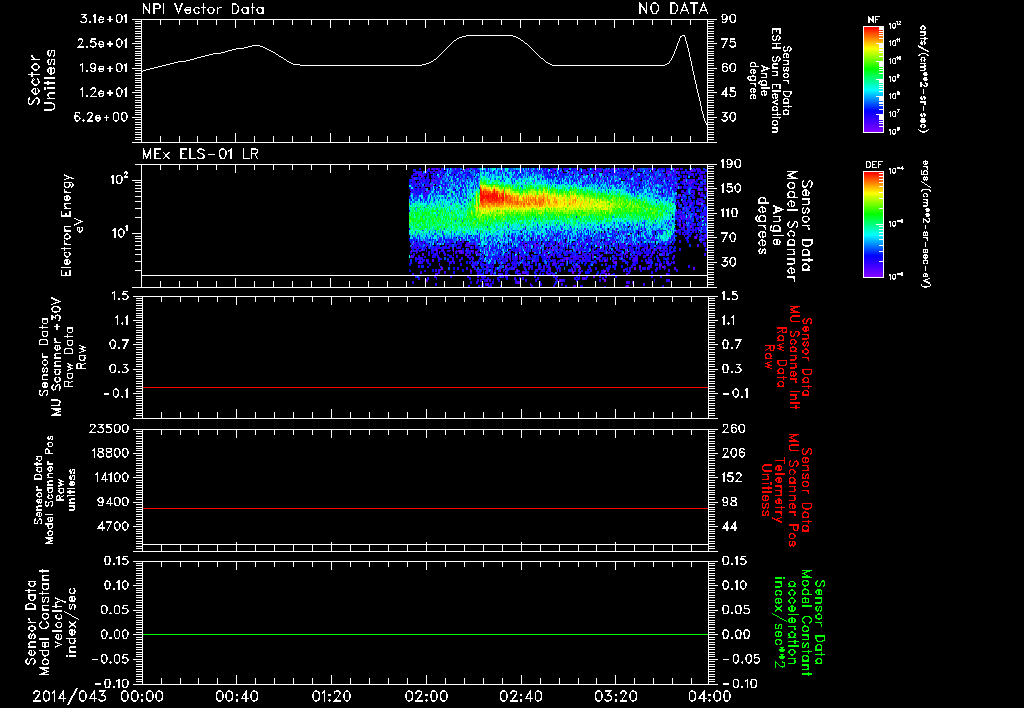Click the green zero line in velocity panel
The width and height of the screenshot is (1024, 708).
[425, 634]
